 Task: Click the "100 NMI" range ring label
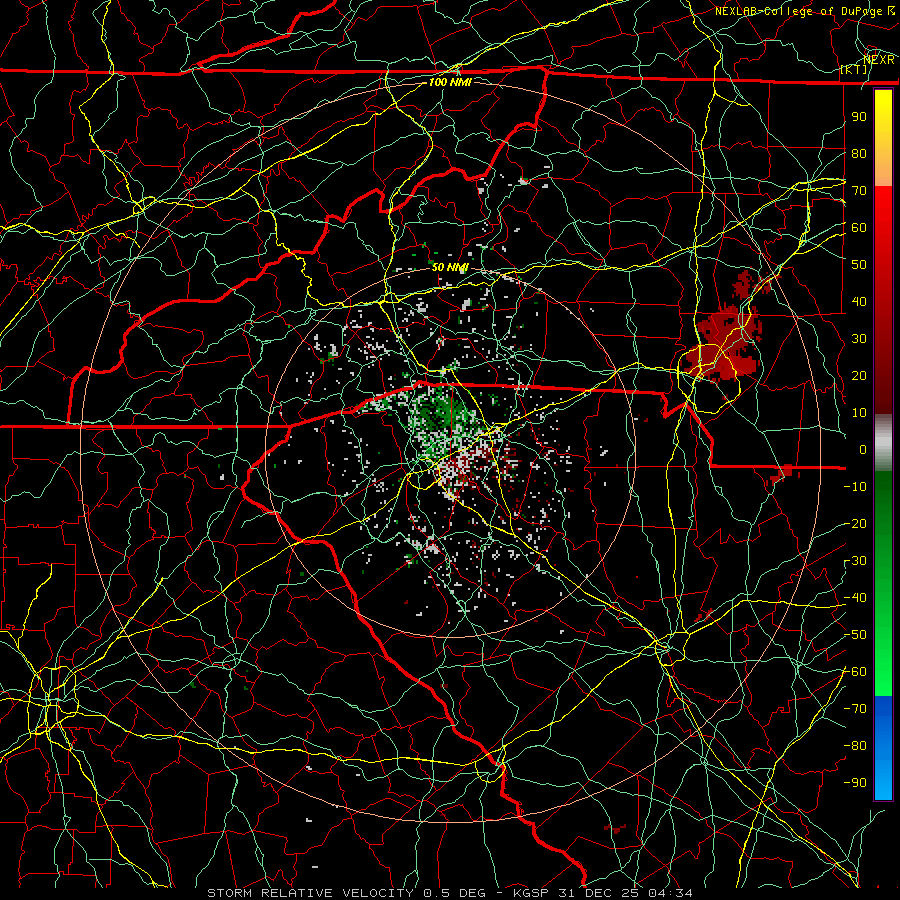point(450,82)
